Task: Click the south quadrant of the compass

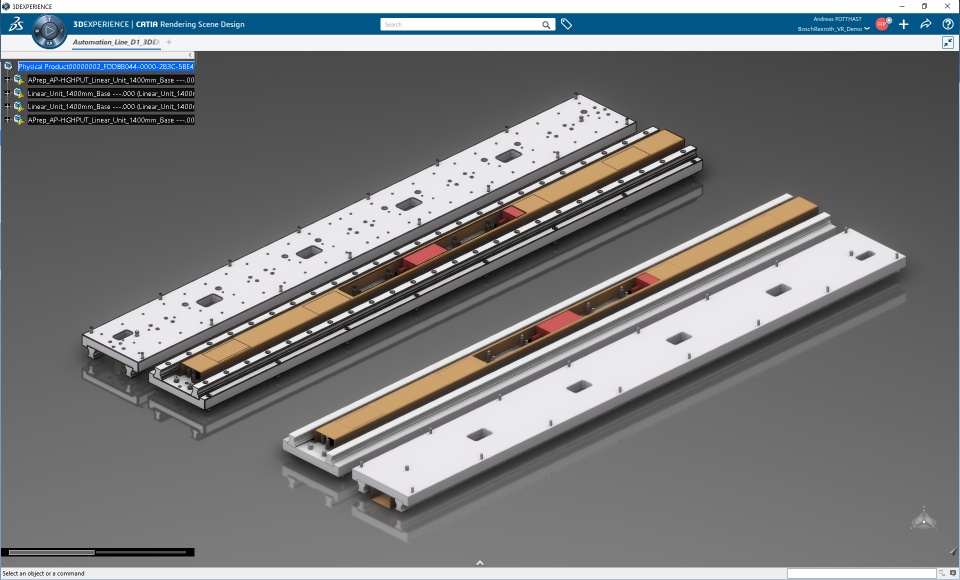Action: point(50,43)
